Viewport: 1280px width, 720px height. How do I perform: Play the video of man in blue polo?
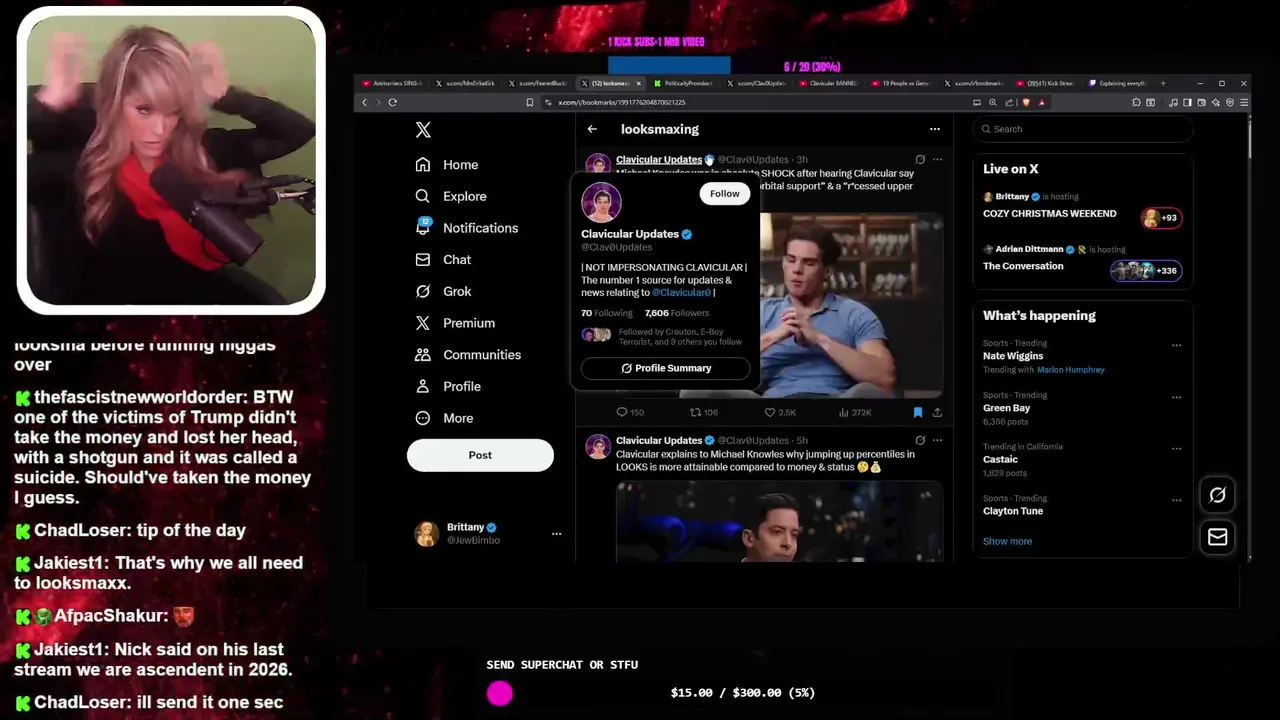(x=851, y=305)
